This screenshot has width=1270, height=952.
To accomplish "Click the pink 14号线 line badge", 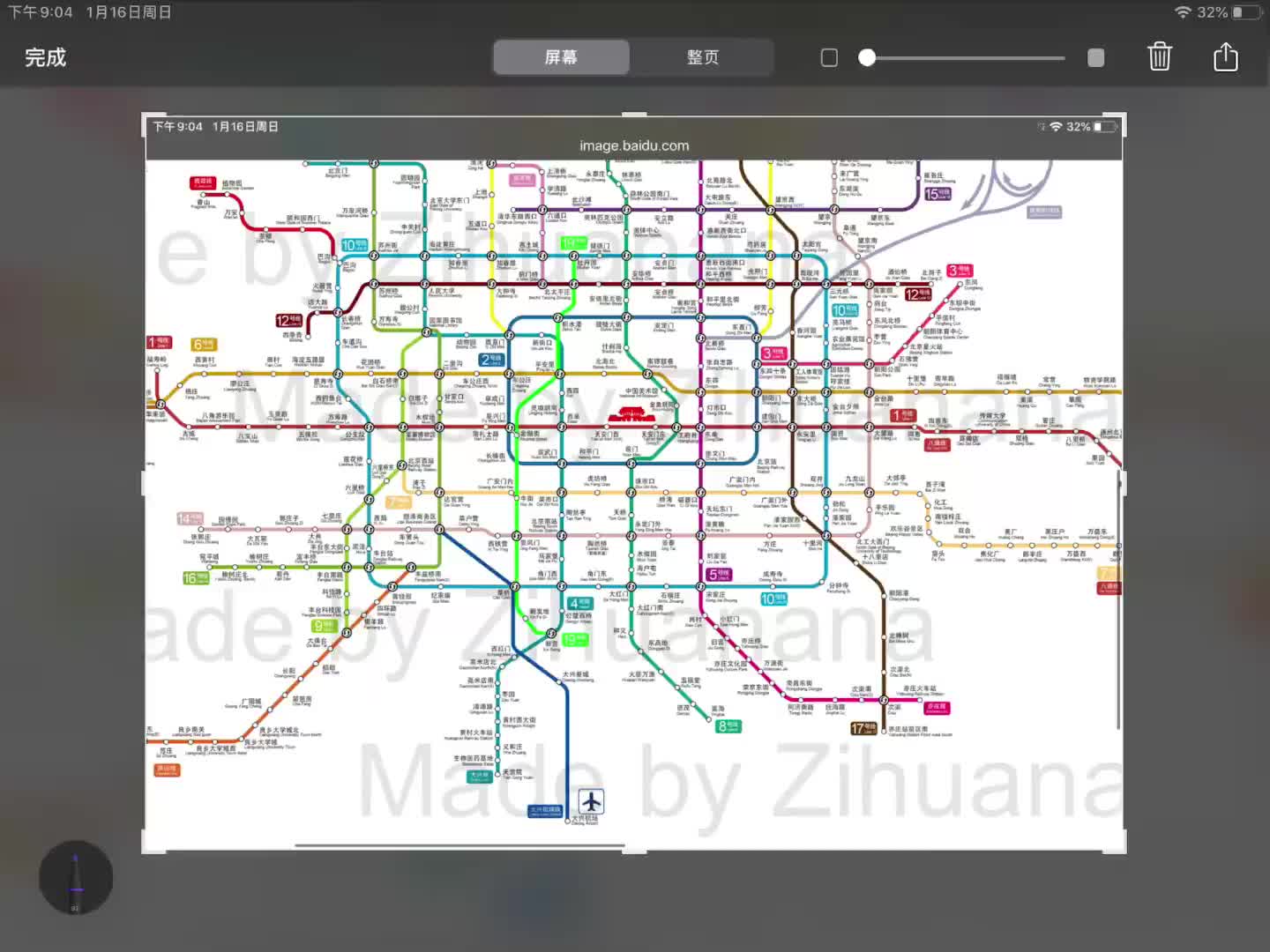I will coord(190,518).
